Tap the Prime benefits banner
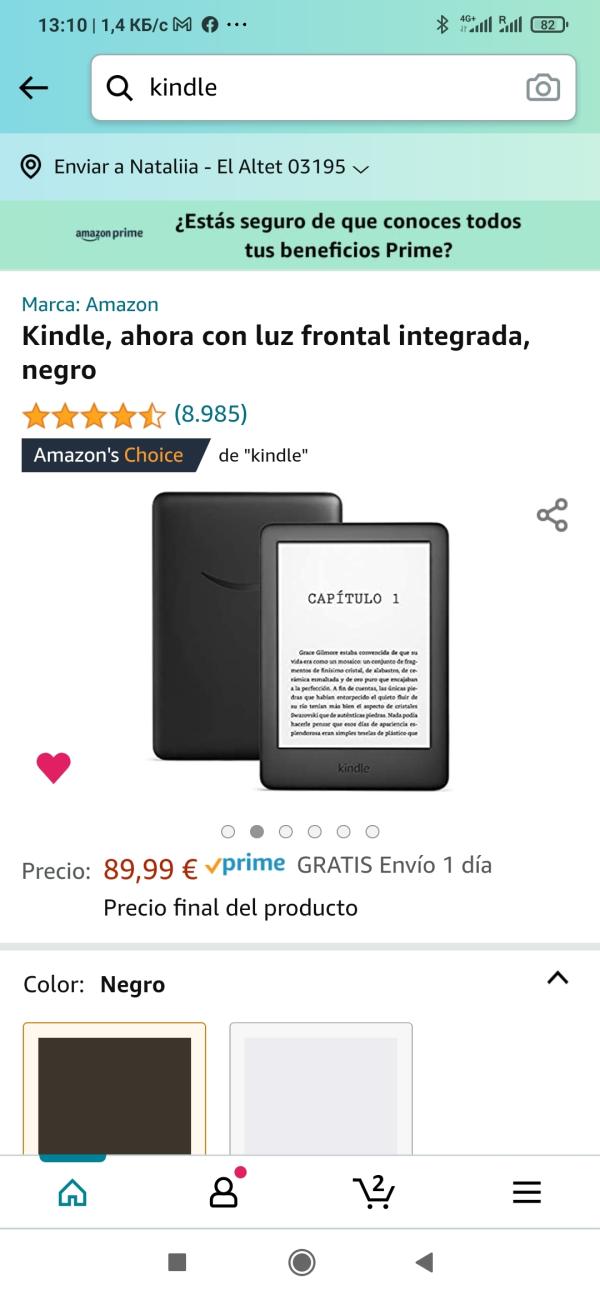Screen dimensions: 600x1299 [x=300, y=235]
